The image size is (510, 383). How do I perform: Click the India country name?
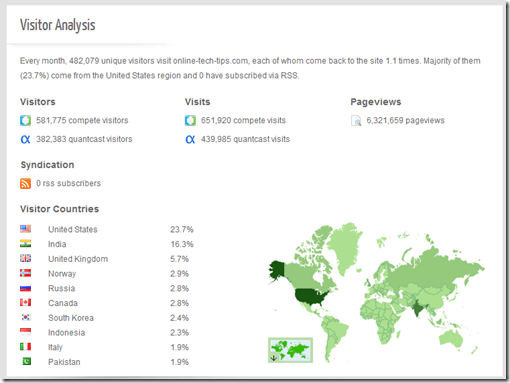[57, 244]
